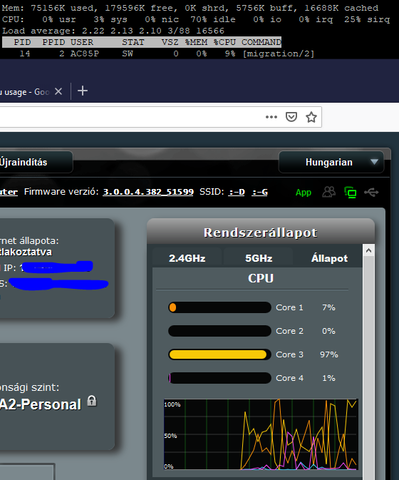The width and height of the screenshot is (399, 480).
Task: Open the firmware version link 3.0.0.4.382_51599
Action: click(x=148, y=192)
